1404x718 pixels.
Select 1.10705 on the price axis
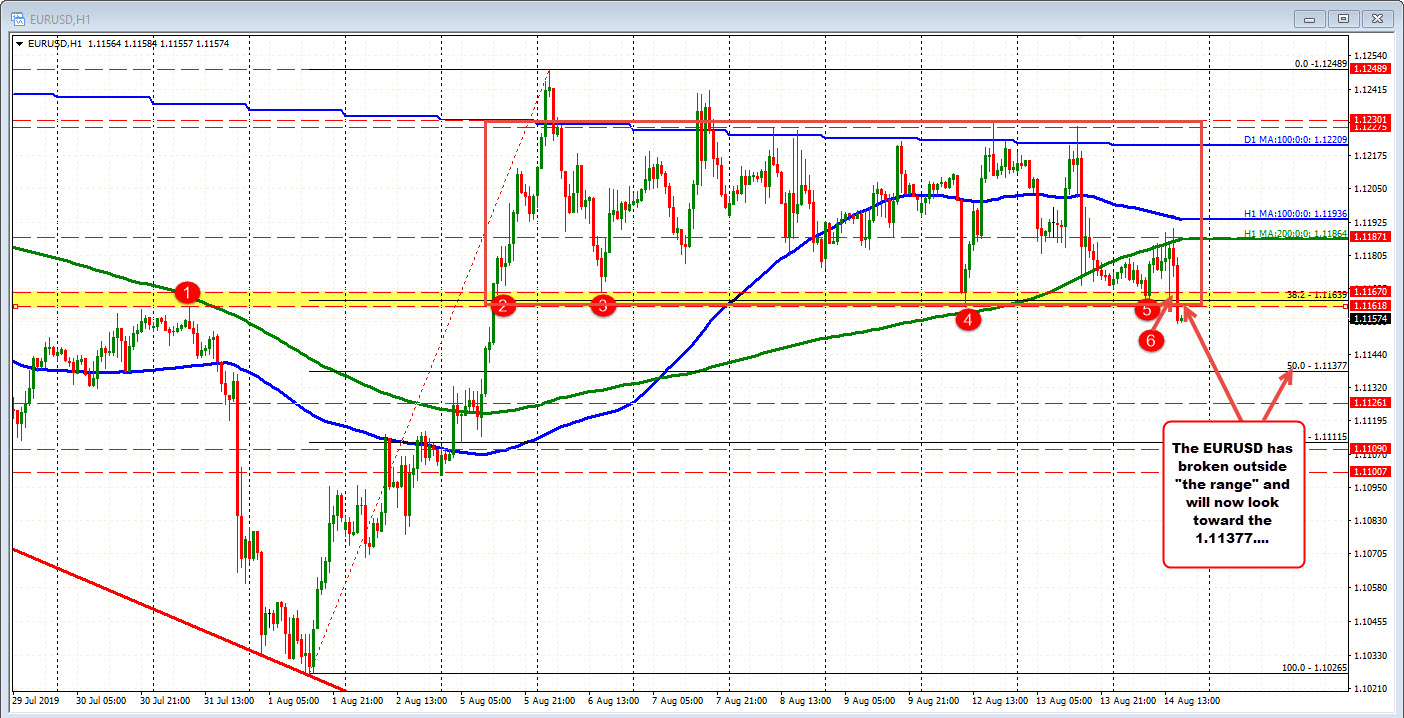click(x=1372, y=554)
